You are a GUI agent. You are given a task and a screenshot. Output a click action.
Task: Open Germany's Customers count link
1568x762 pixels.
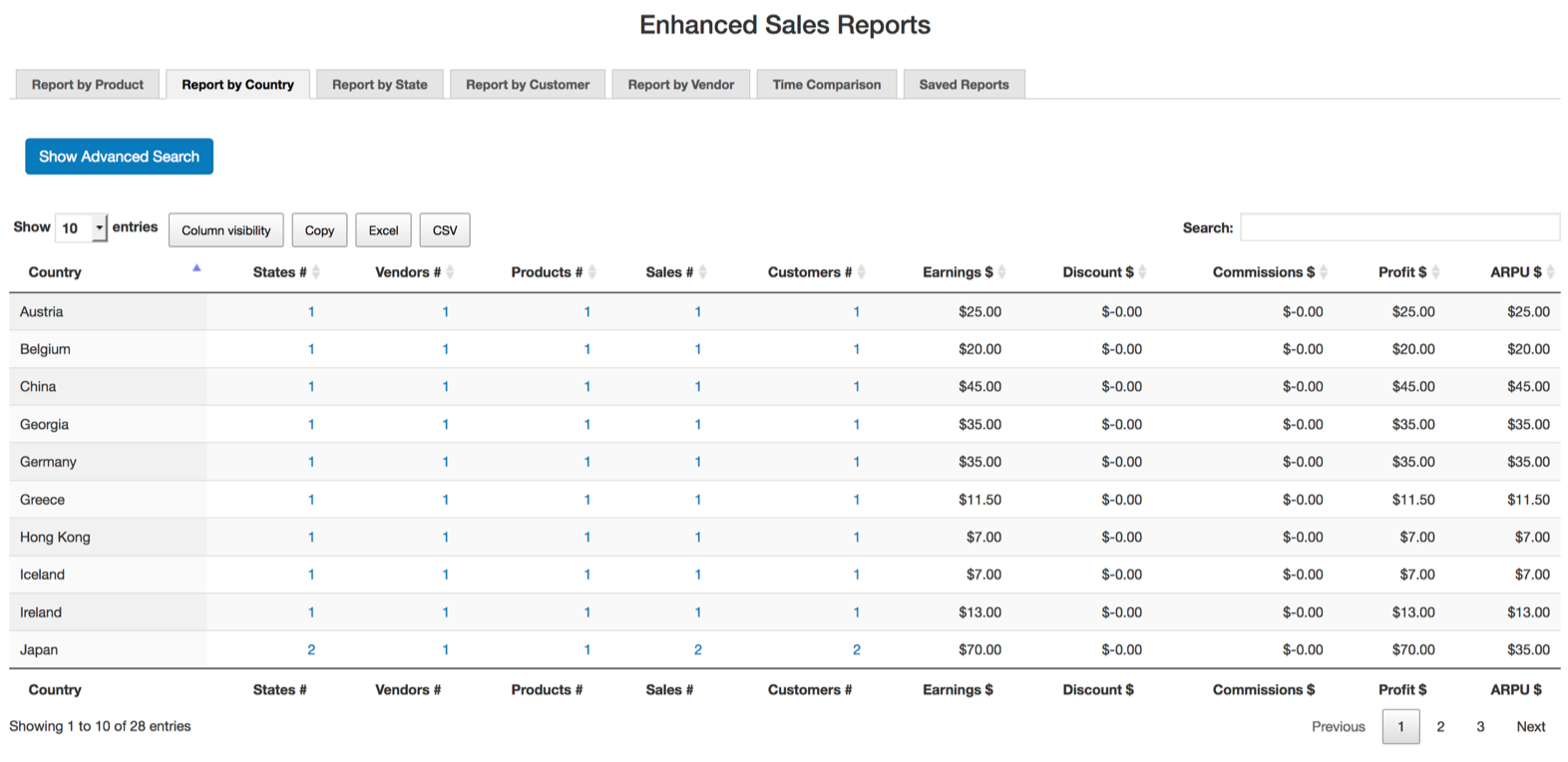pyautogui.click(x=857, y=462)
